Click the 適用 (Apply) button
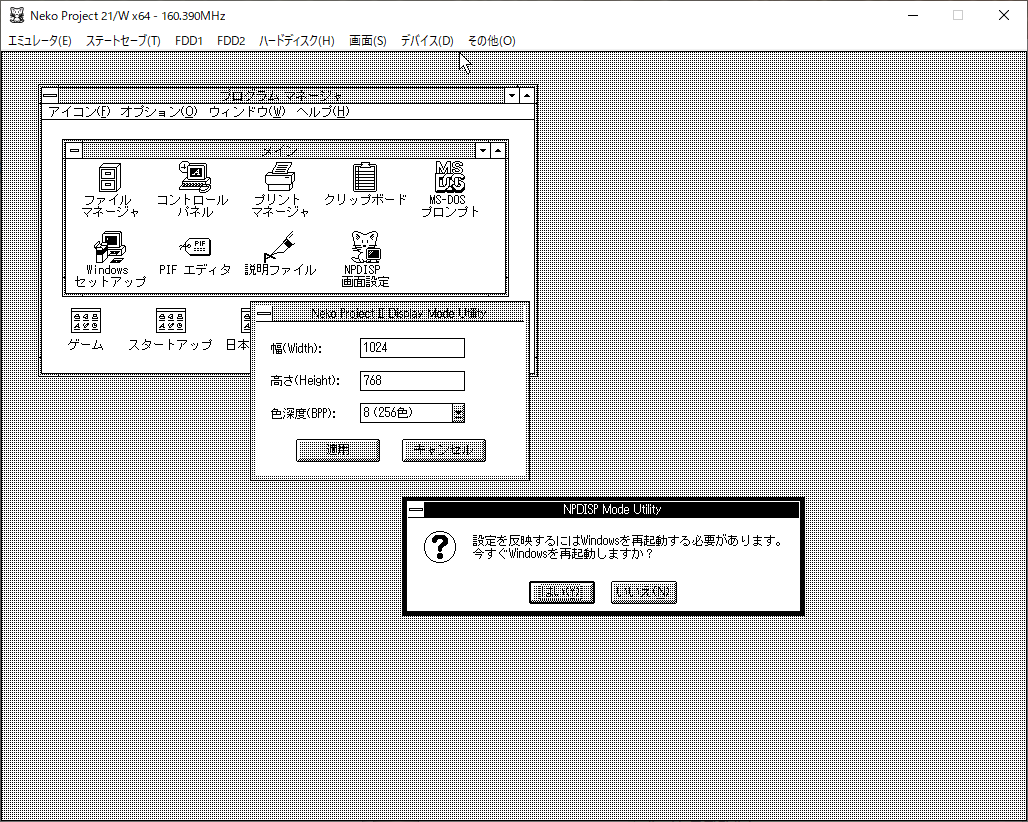The height and width of the screenshot is (822, 1028). (338, 450)
